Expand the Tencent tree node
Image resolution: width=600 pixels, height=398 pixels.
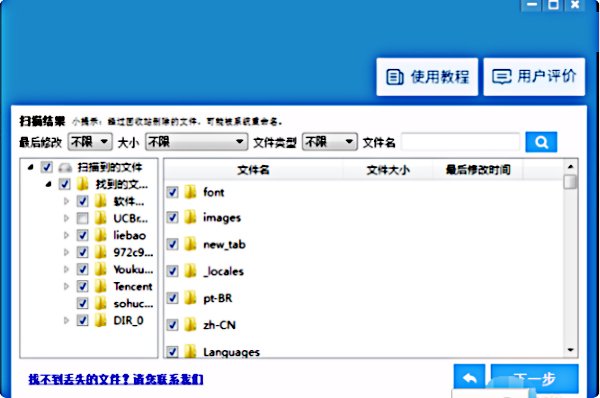[x=66, y=286]
